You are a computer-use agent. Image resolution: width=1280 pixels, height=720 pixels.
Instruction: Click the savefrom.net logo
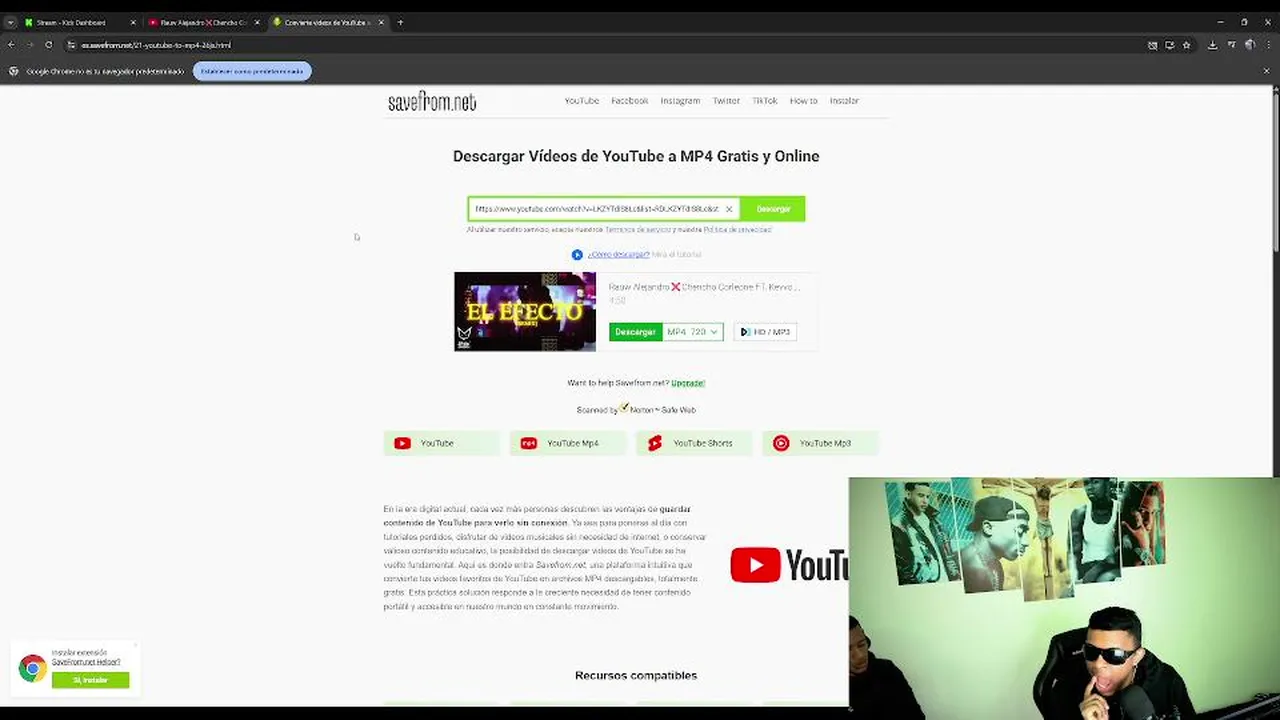[432, 101]
